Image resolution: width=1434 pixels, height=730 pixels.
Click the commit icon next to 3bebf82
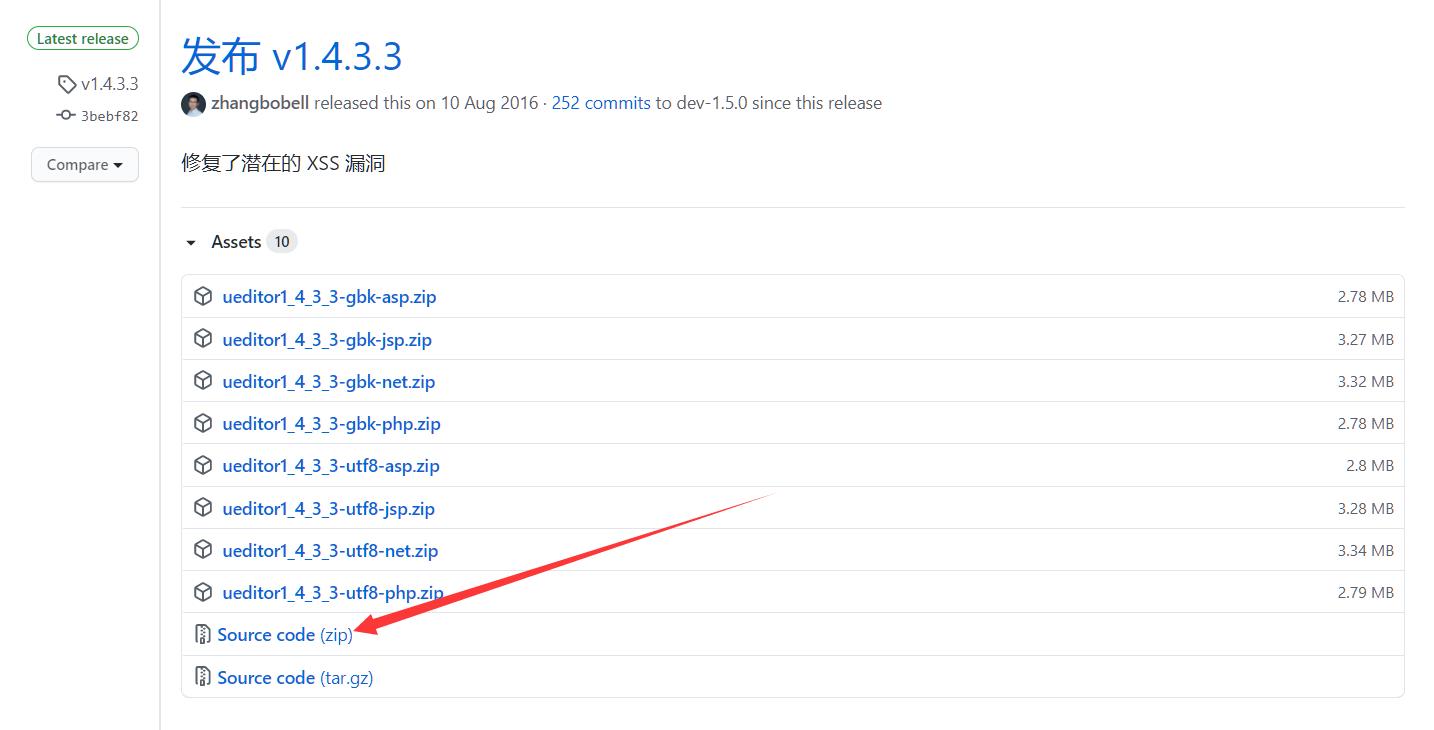point(66,115)
